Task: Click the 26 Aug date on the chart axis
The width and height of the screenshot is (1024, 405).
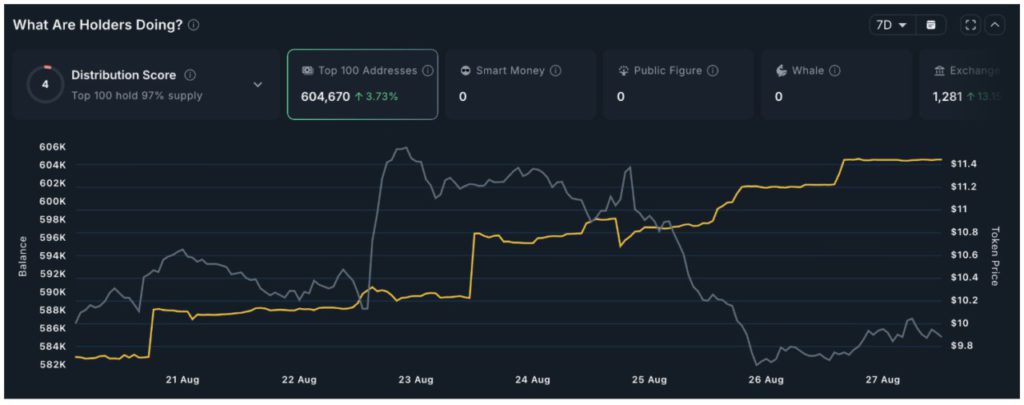Action: (766, 380)
